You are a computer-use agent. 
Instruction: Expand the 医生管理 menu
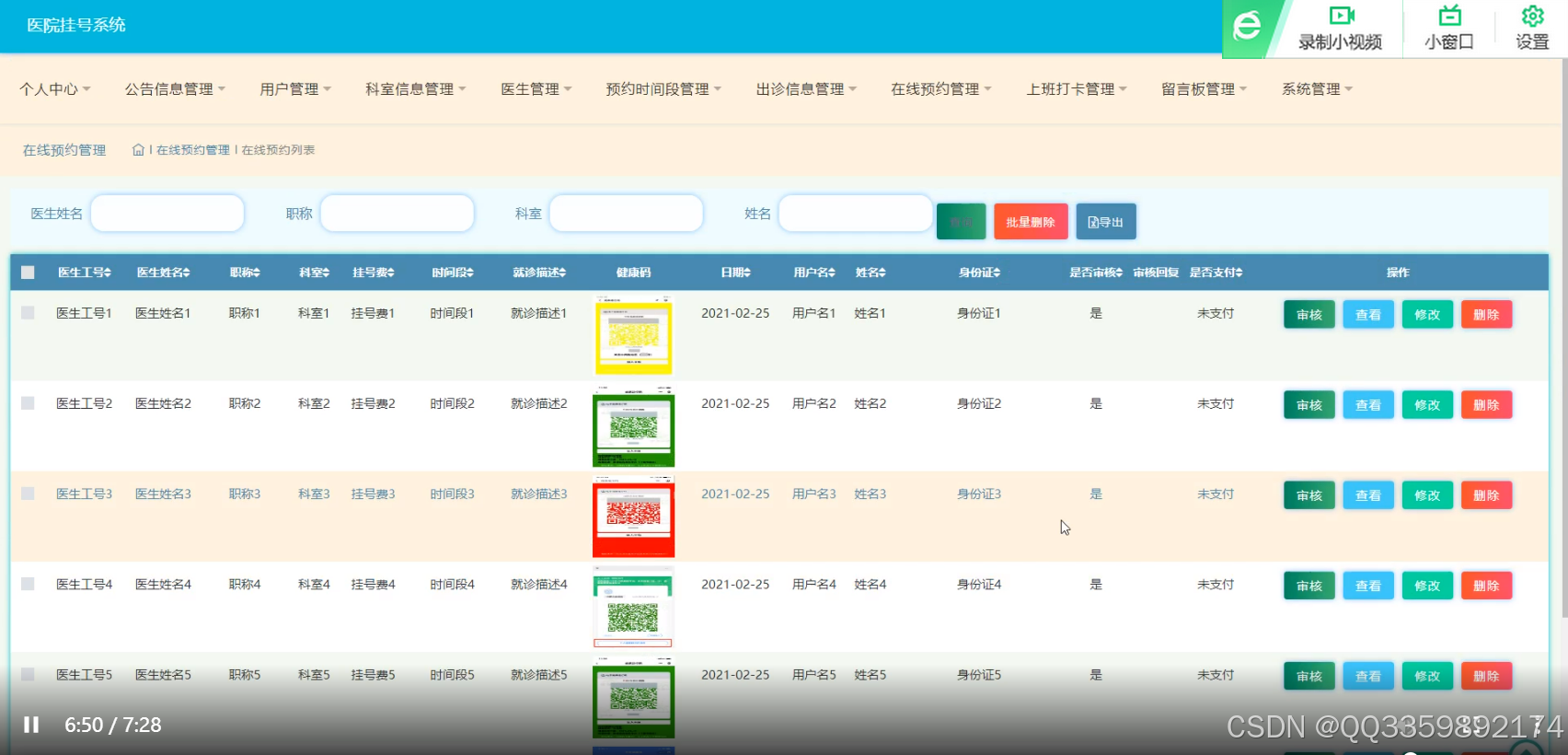point(536,89)
